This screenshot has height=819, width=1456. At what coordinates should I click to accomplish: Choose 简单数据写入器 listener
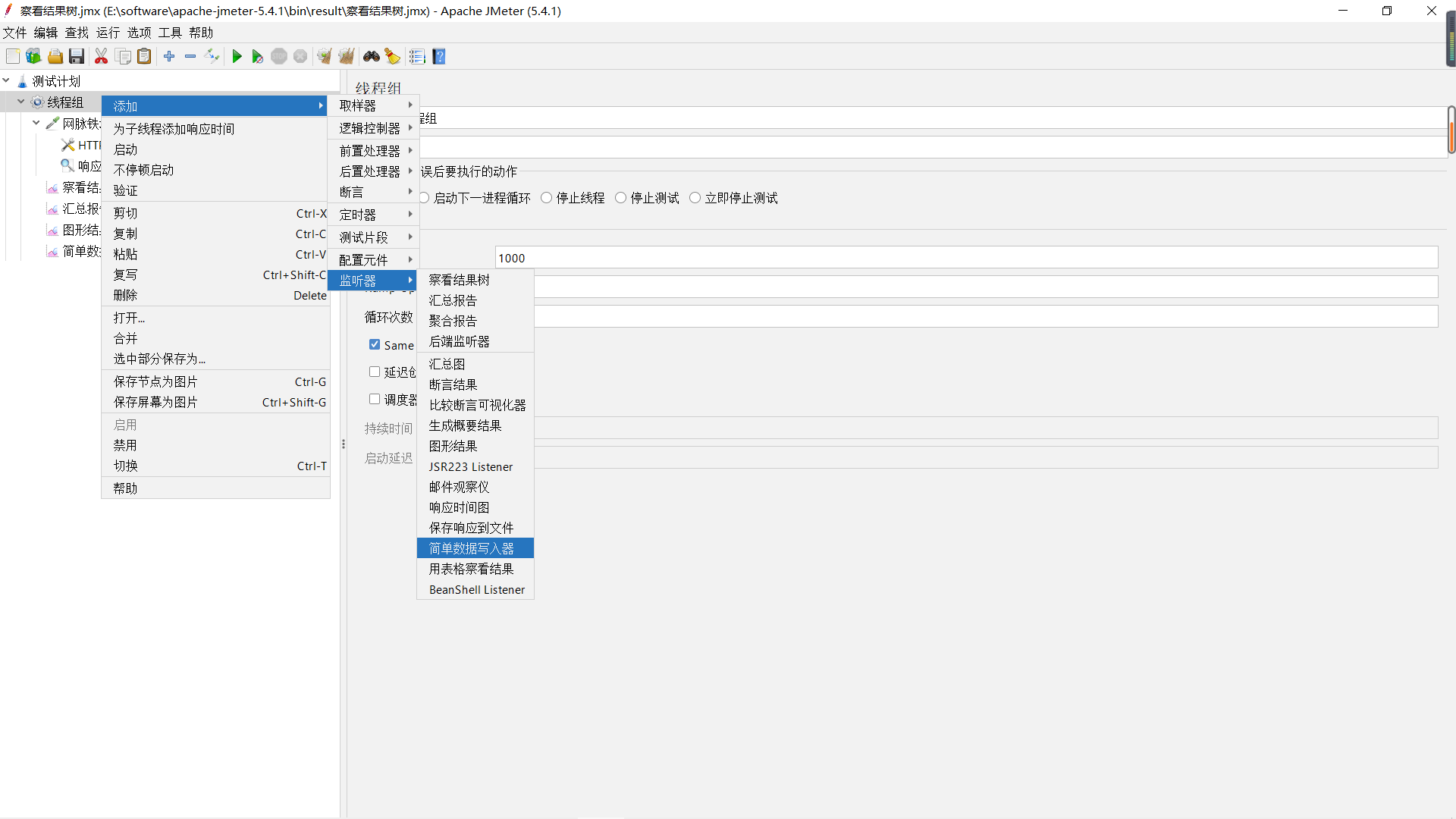pos(475,548)
